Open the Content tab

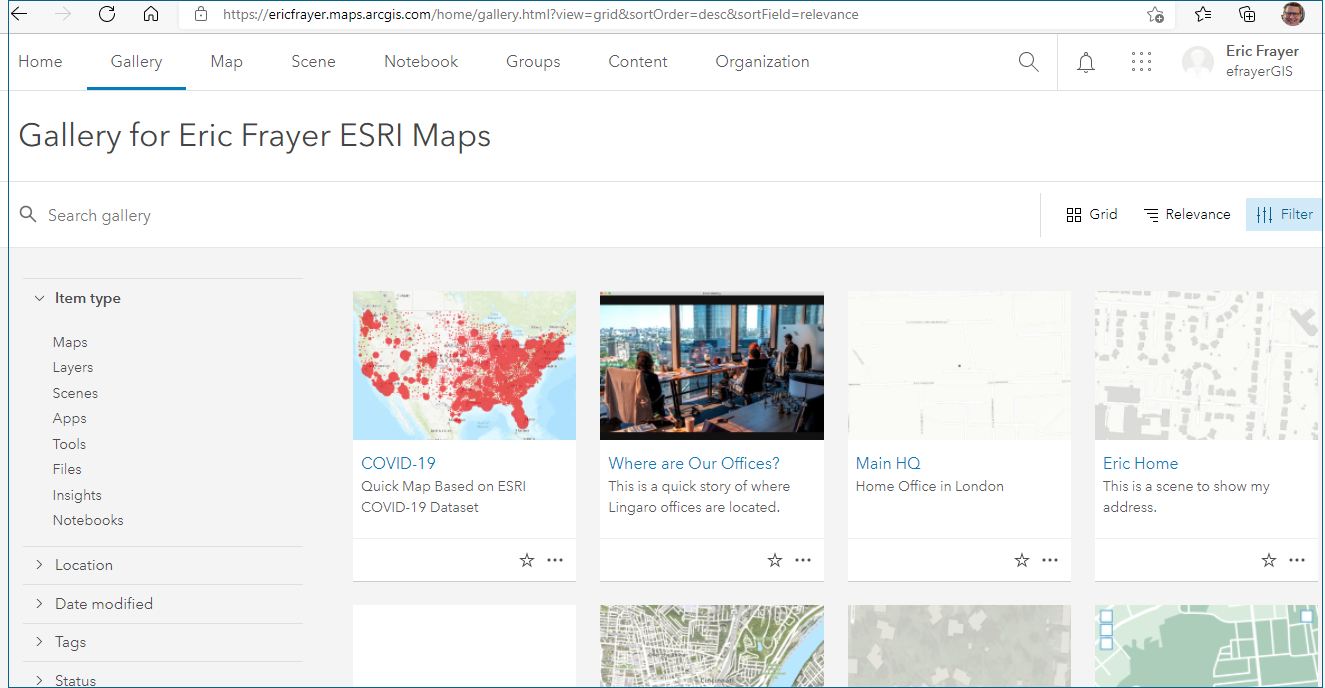[x=638, y=62]
